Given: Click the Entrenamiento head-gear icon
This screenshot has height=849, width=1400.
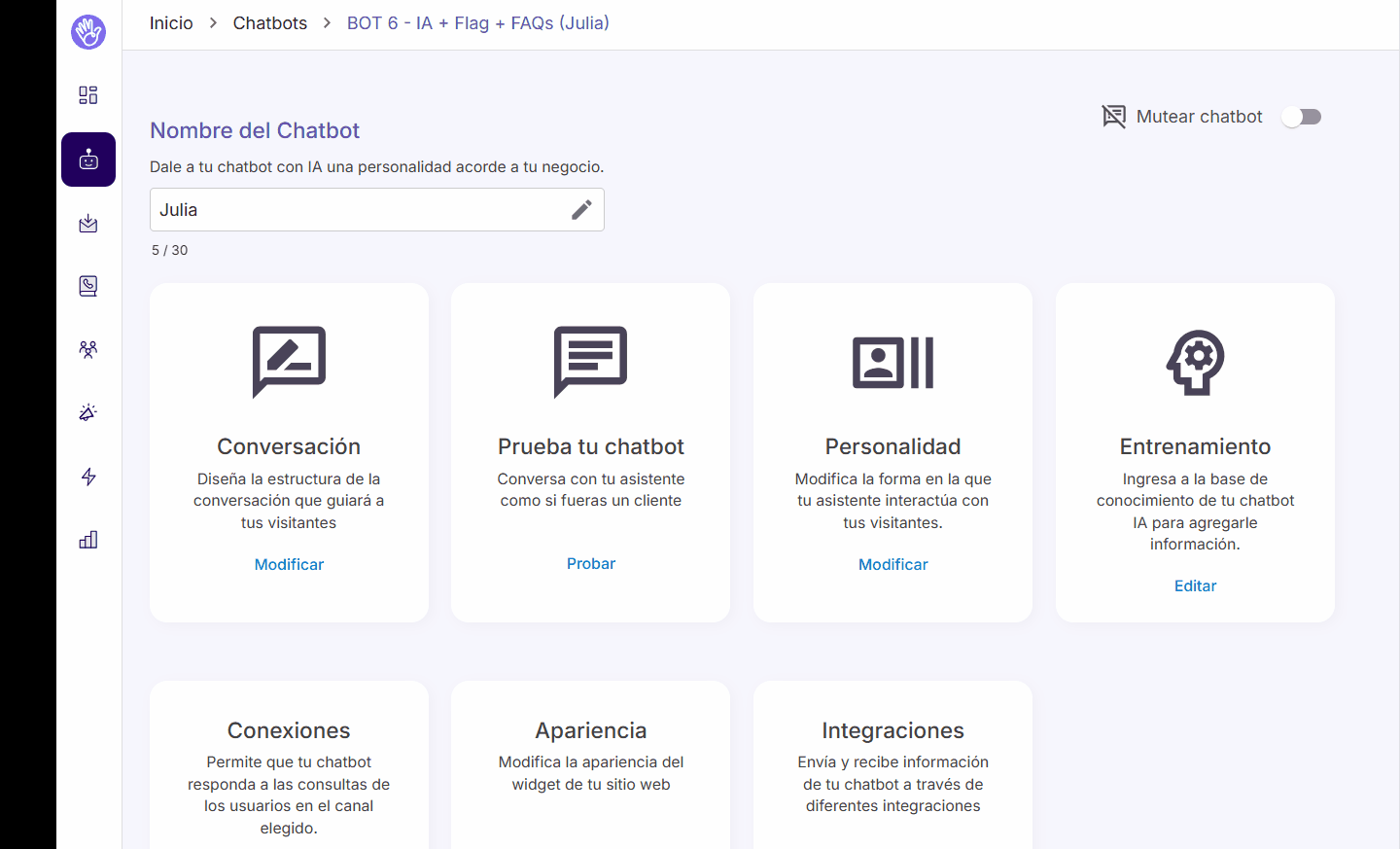Looking at the screenshot, I should 1195,363.
